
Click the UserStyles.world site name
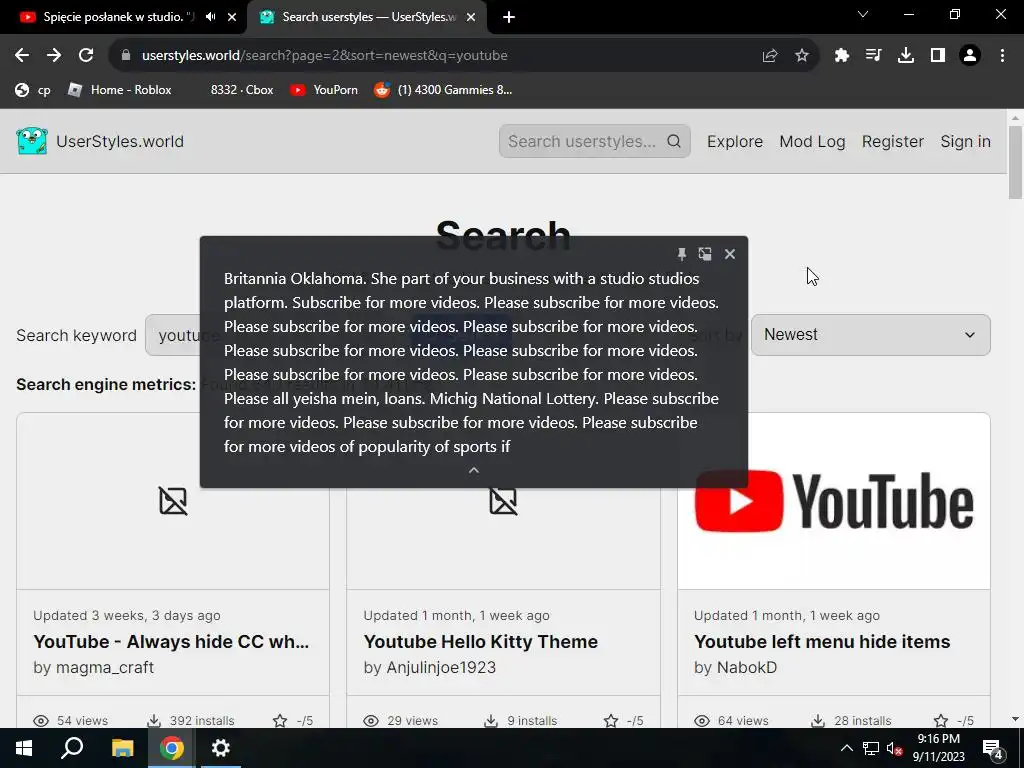coord(120,141)
